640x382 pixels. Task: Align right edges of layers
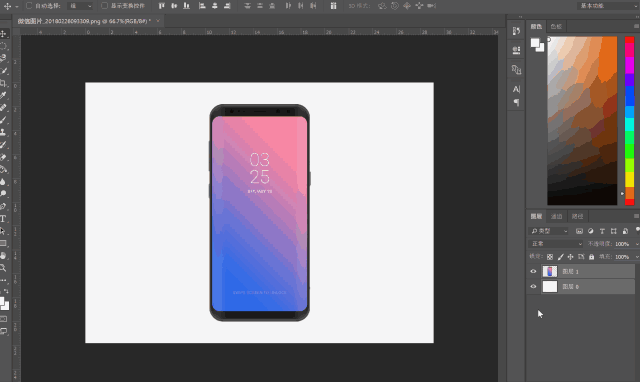point(227,6)
